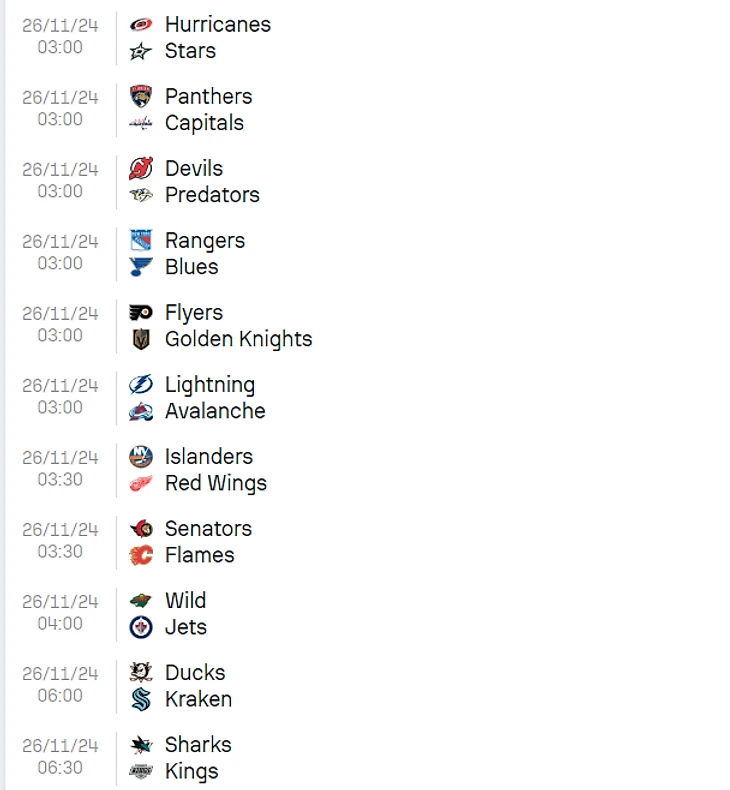Click the Flyers team logo

141,313
